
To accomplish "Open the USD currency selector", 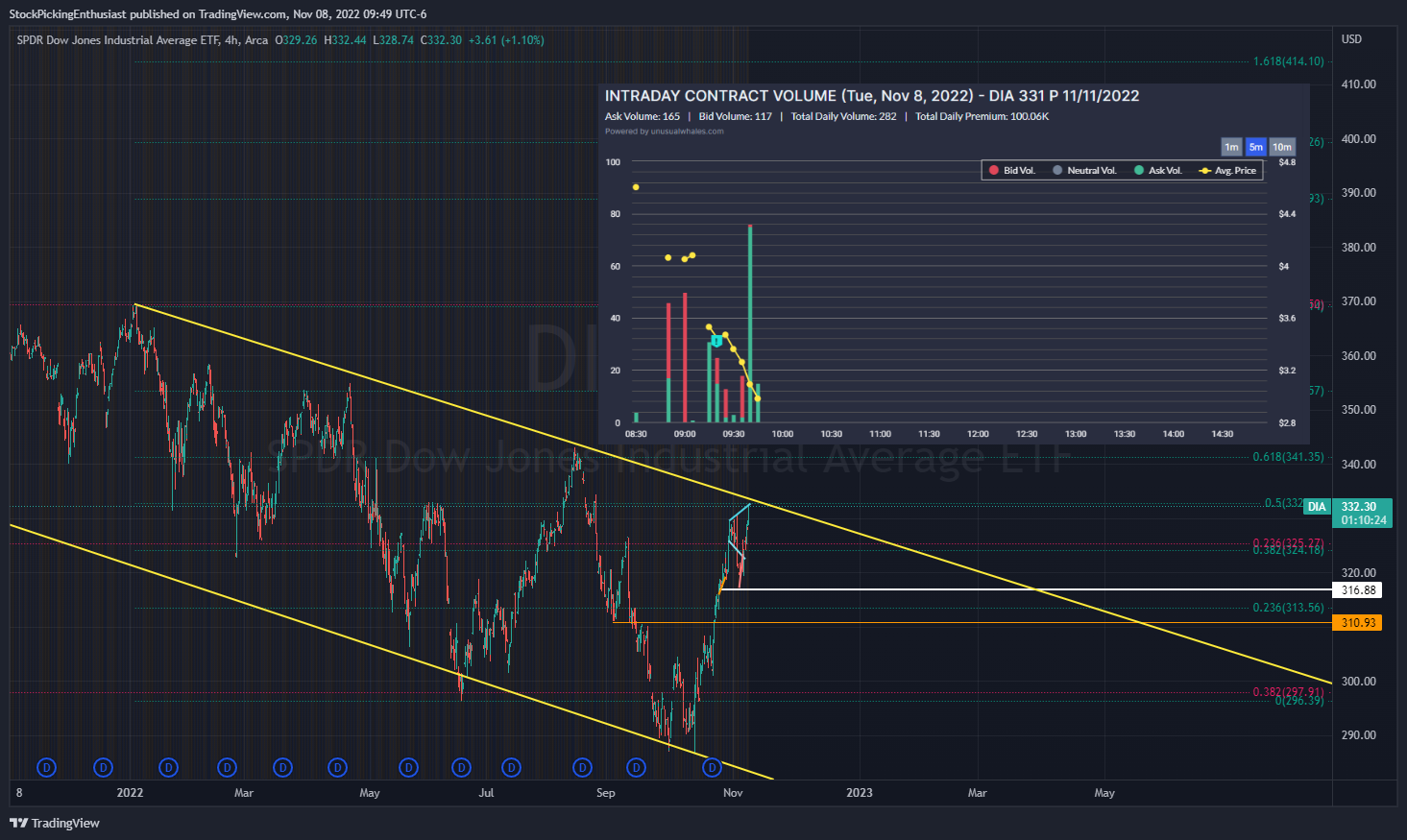I will tap(1351, 39).
